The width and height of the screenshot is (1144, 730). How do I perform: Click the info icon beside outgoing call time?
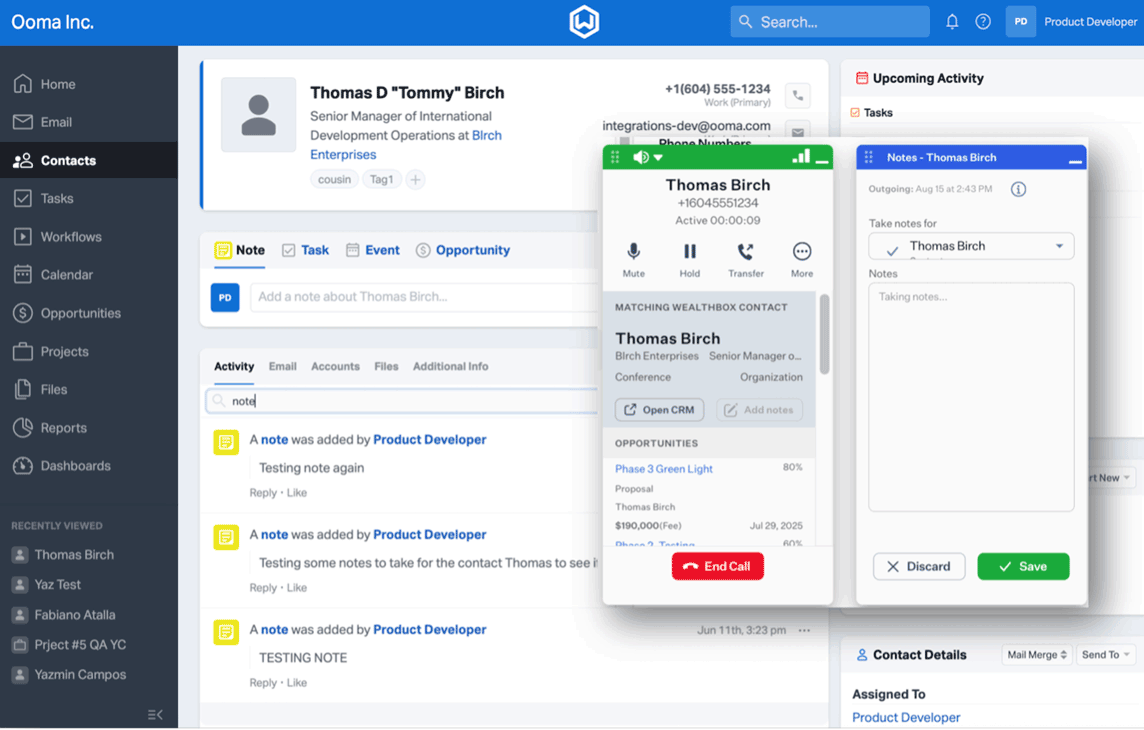tap(1018, 189)
